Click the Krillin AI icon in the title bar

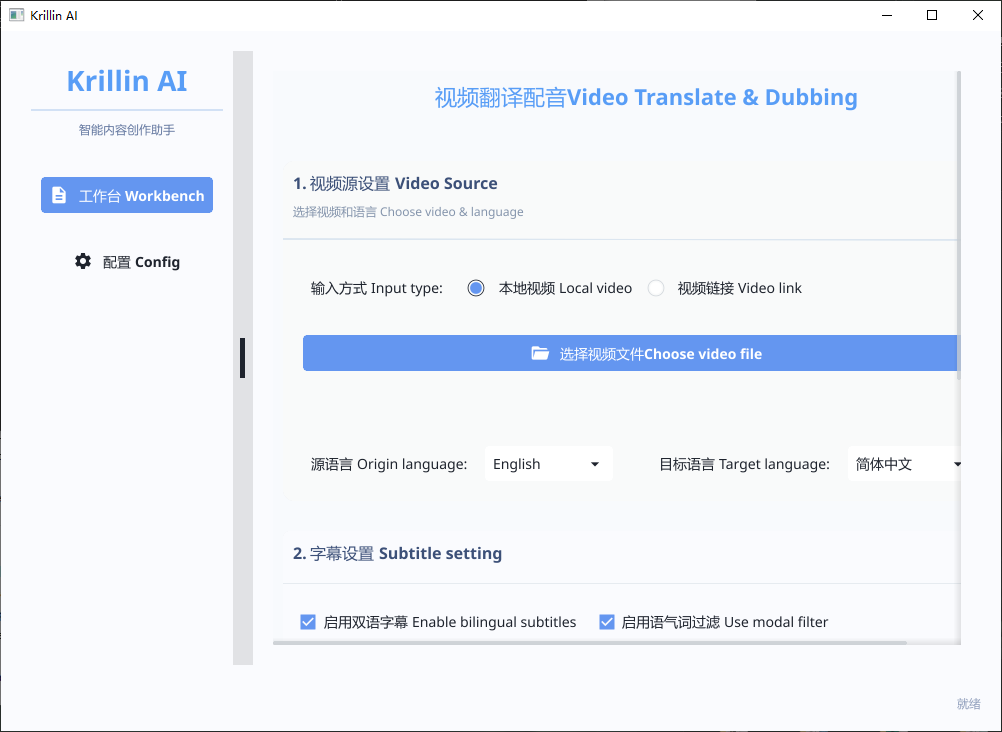pos(15,14)
